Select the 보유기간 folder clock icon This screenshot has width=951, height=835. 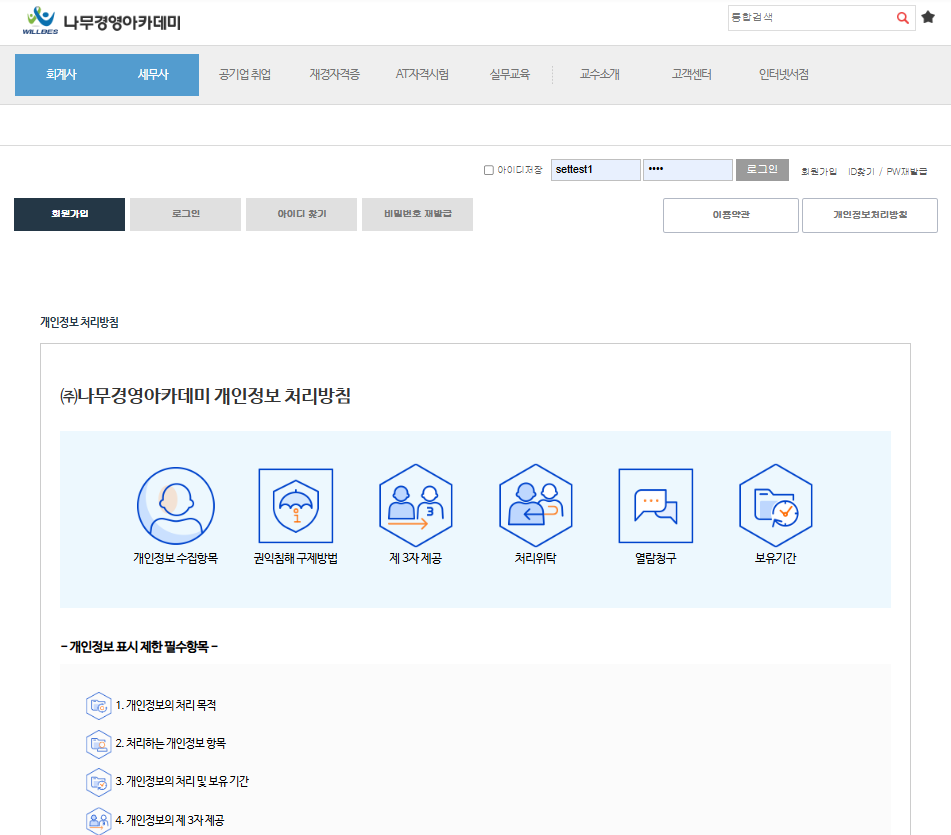tap(775, 506)
